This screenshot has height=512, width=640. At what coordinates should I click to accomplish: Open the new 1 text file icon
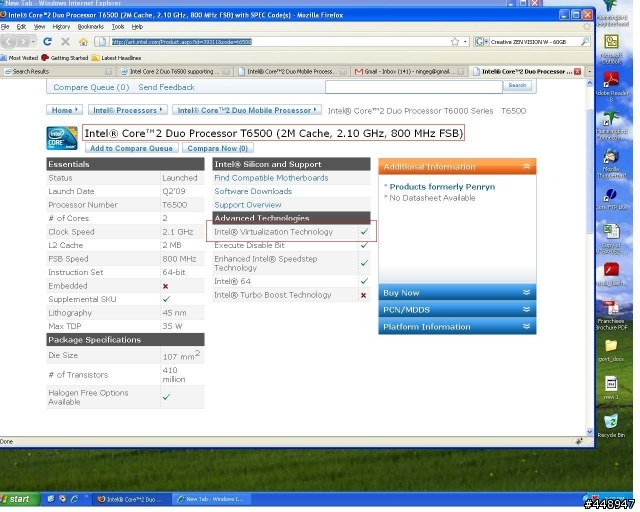coord(611,387)
